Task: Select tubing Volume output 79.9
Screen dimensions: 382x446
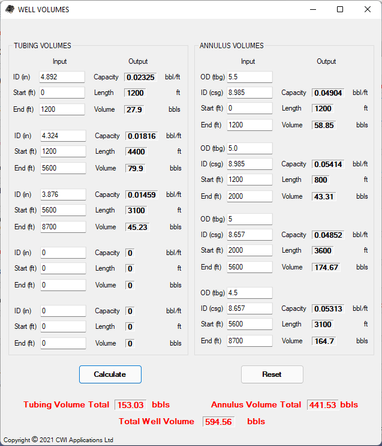Action: (135, 168)
